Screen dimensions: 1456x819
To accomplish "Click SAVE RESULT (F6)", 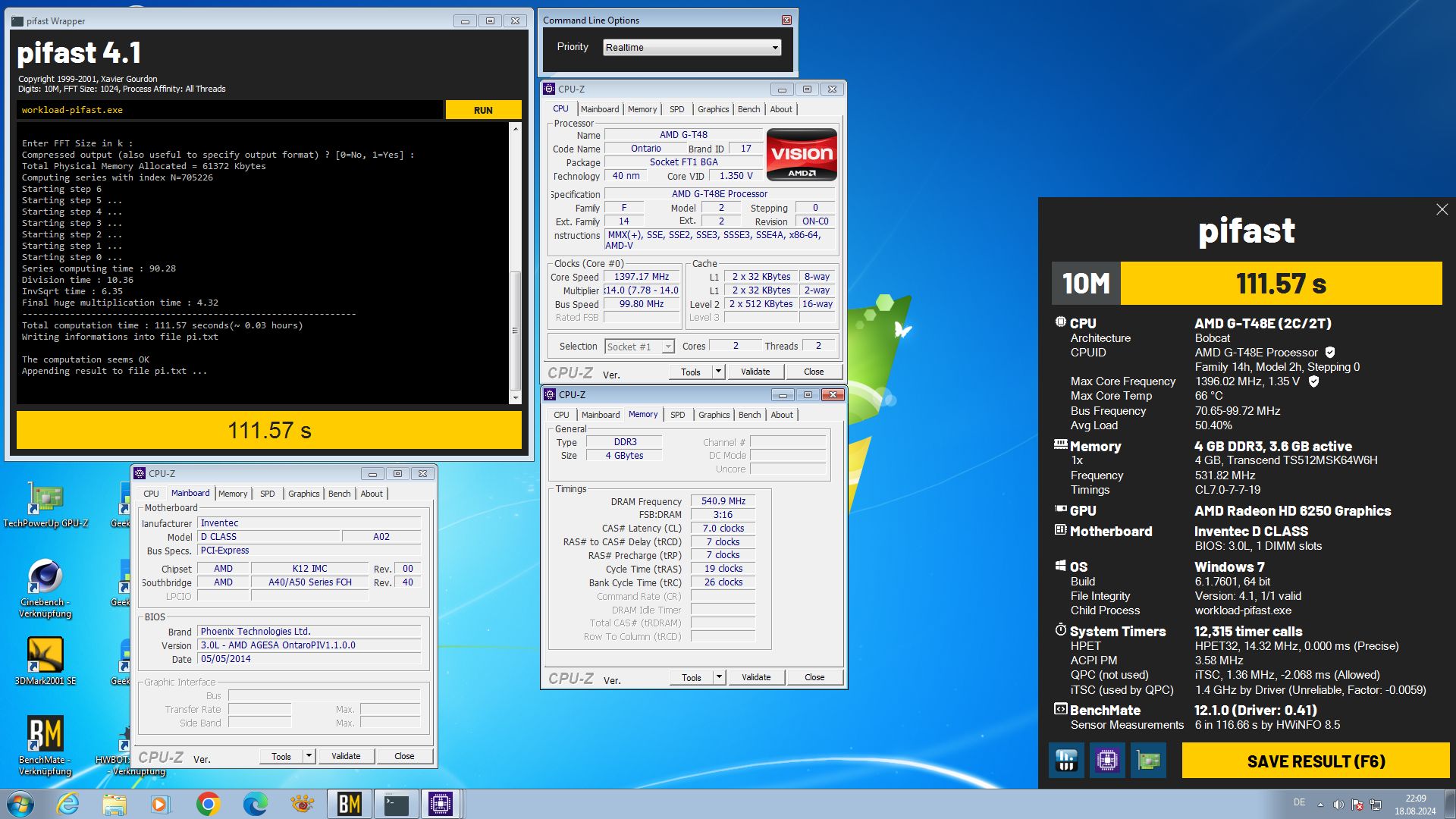I will [1316, 761].
